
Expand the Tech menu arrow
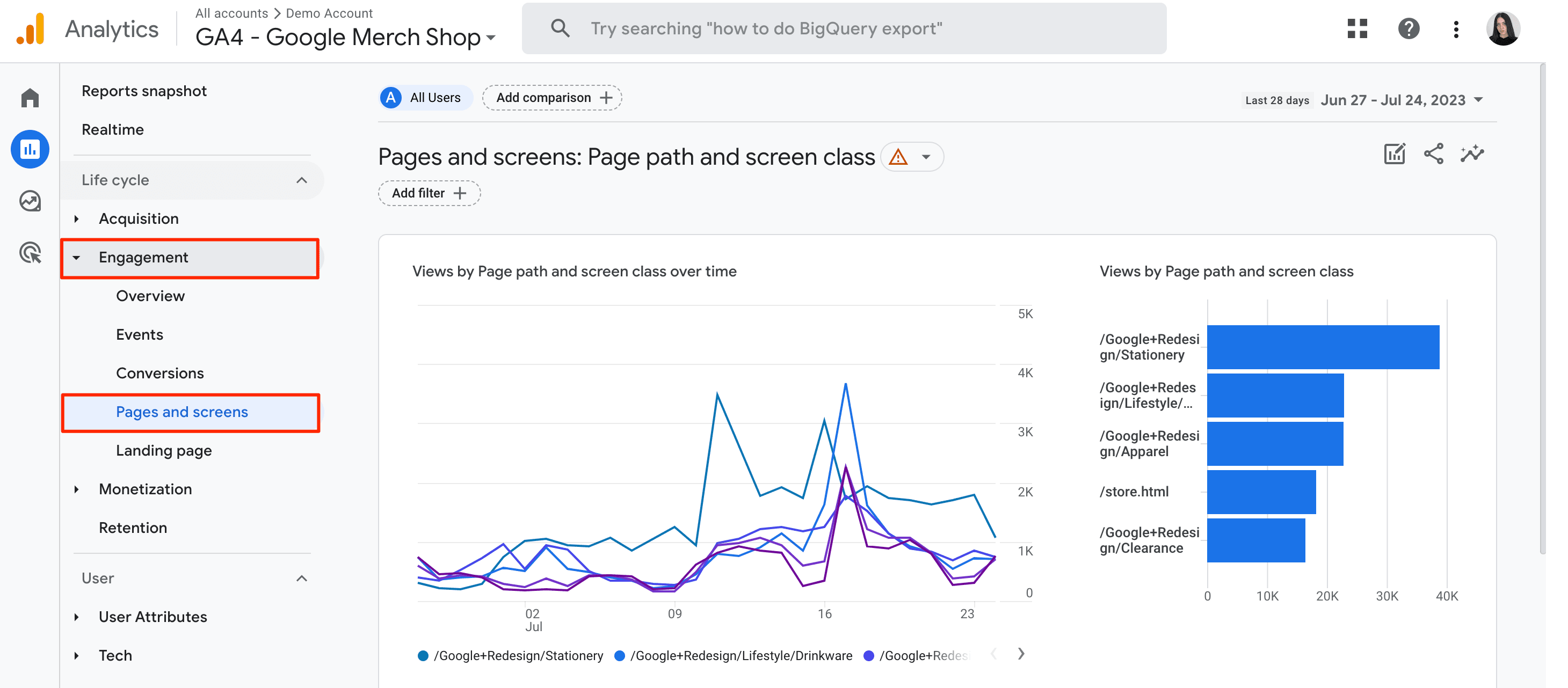coord(77,656)
